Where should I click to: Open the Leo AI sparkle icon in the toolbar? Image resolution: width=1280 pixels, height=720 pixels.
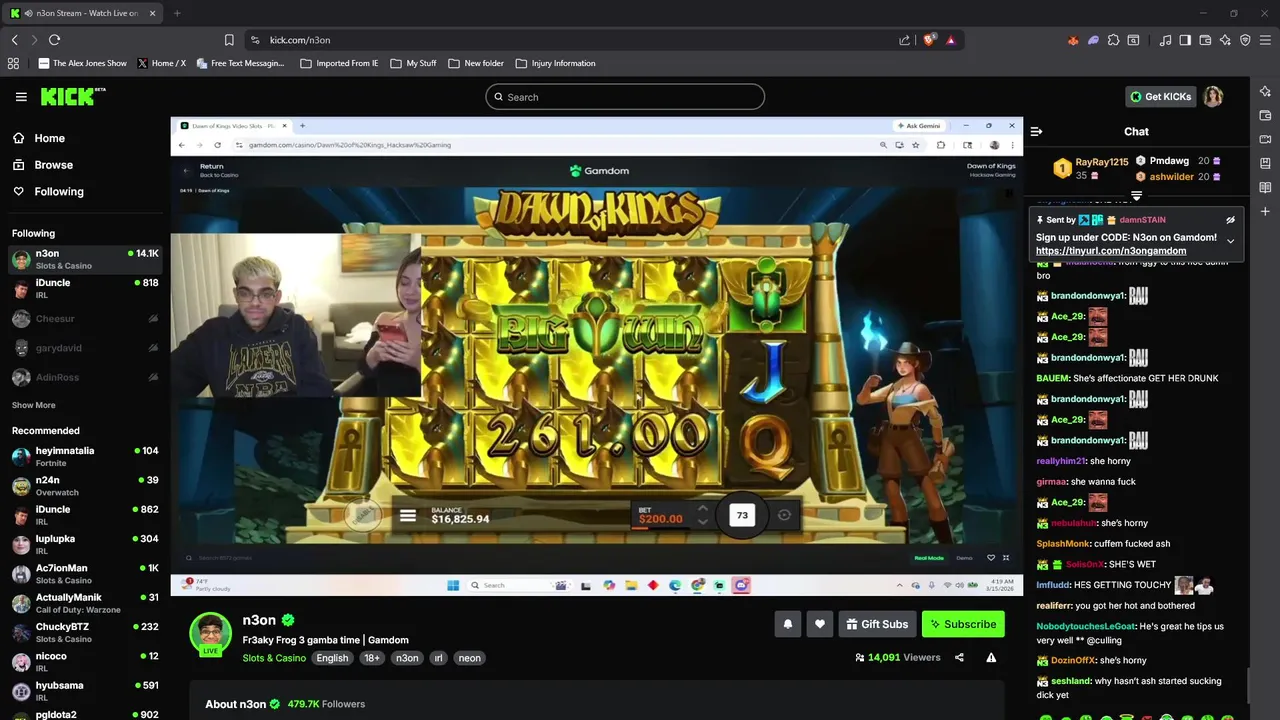tap(1225, 40)
